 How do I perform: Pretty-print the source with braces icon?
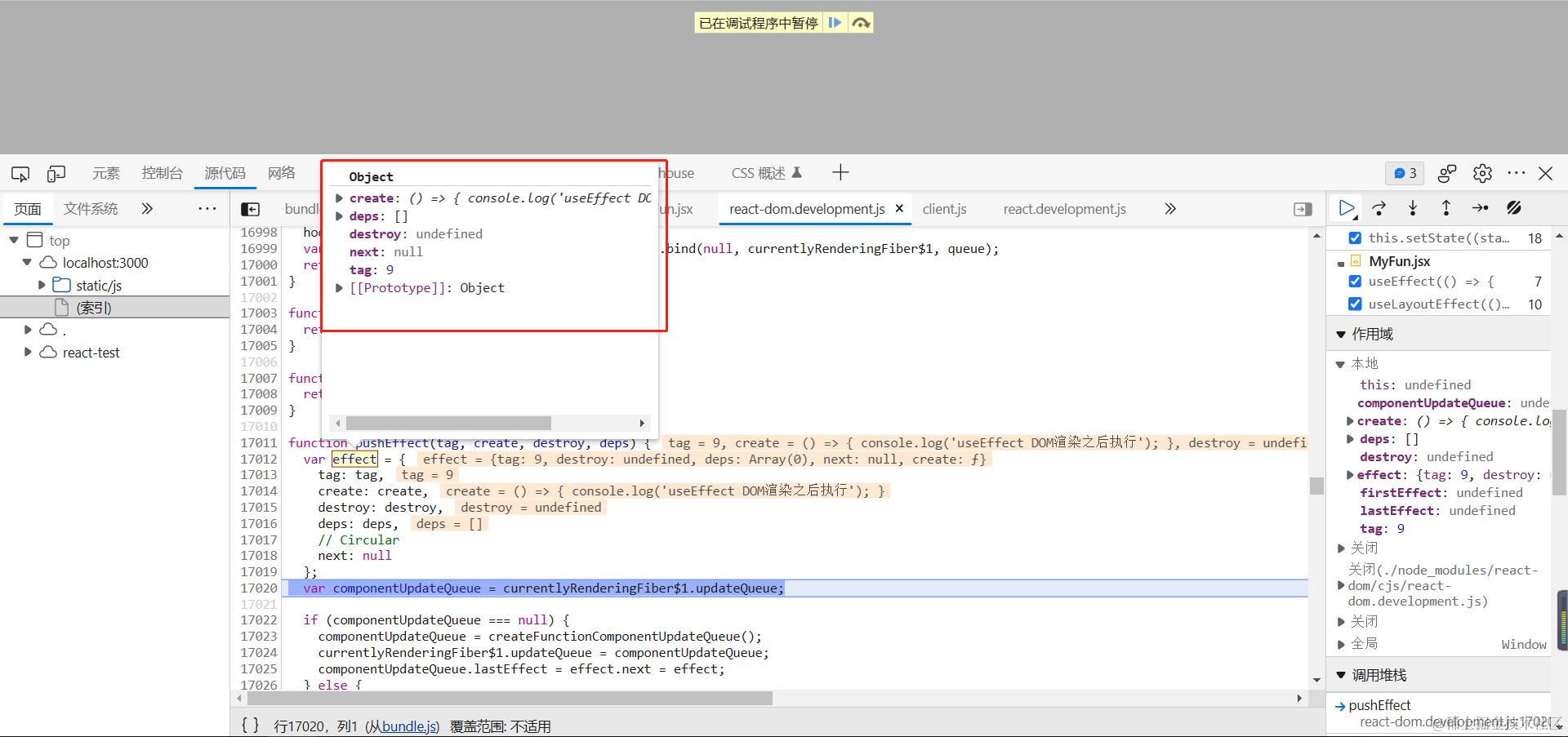tap(251, 725)
